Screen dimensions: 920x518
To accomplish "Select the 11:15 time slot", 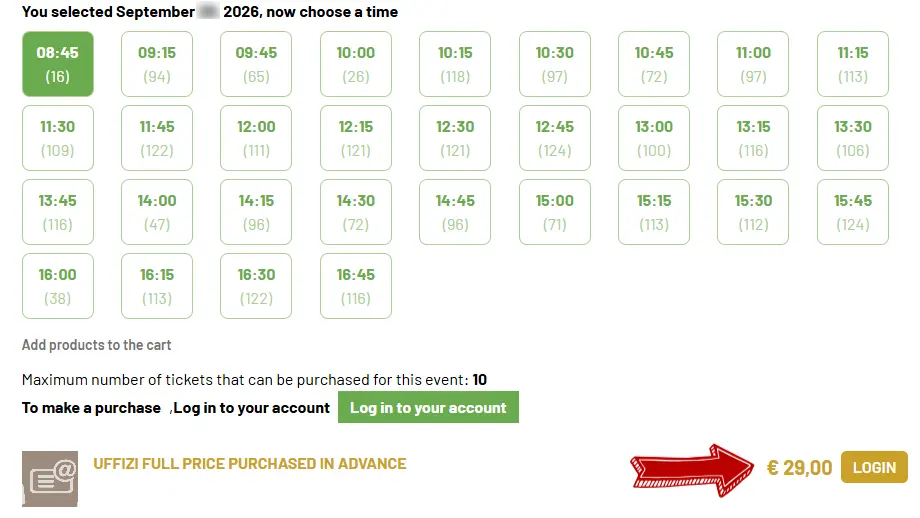I will [x=853, y=64].
